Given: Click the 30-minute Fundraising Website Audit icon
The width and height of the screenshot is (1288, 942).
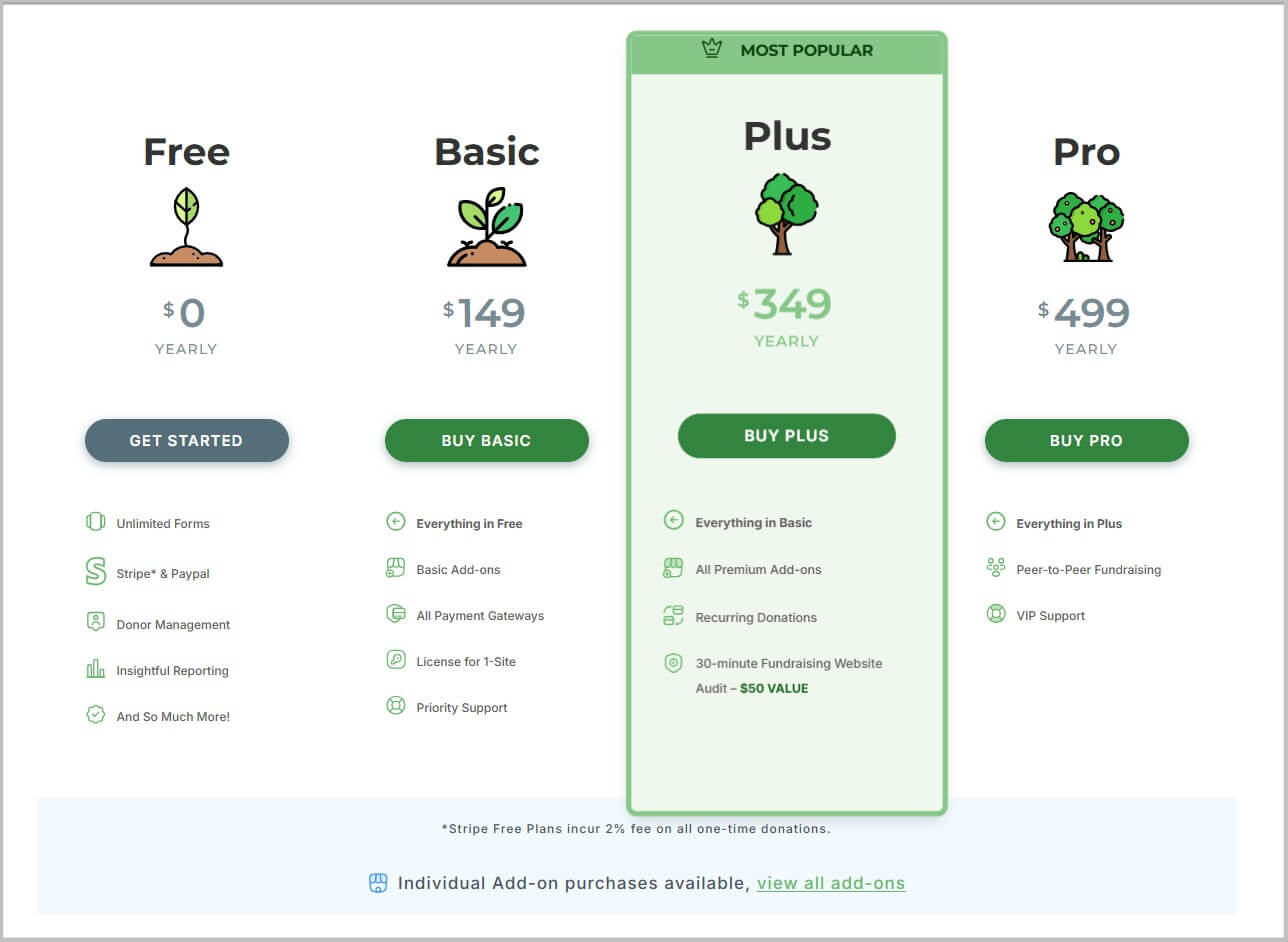Looking at the screenshot, I should click(673, 662).
